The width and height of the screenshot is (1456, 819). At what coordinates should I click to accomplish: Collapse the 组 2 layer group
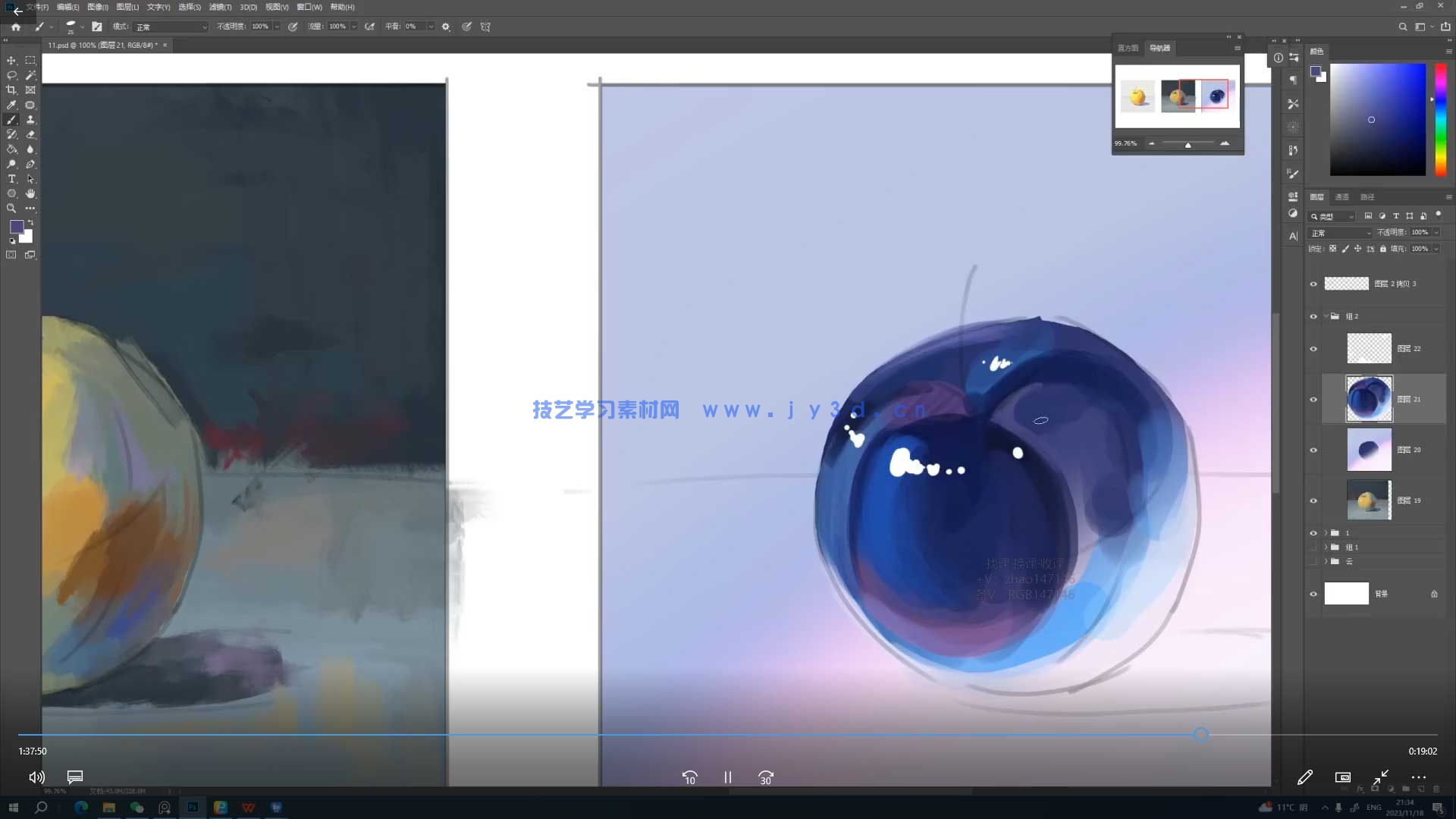(1326, 316)
